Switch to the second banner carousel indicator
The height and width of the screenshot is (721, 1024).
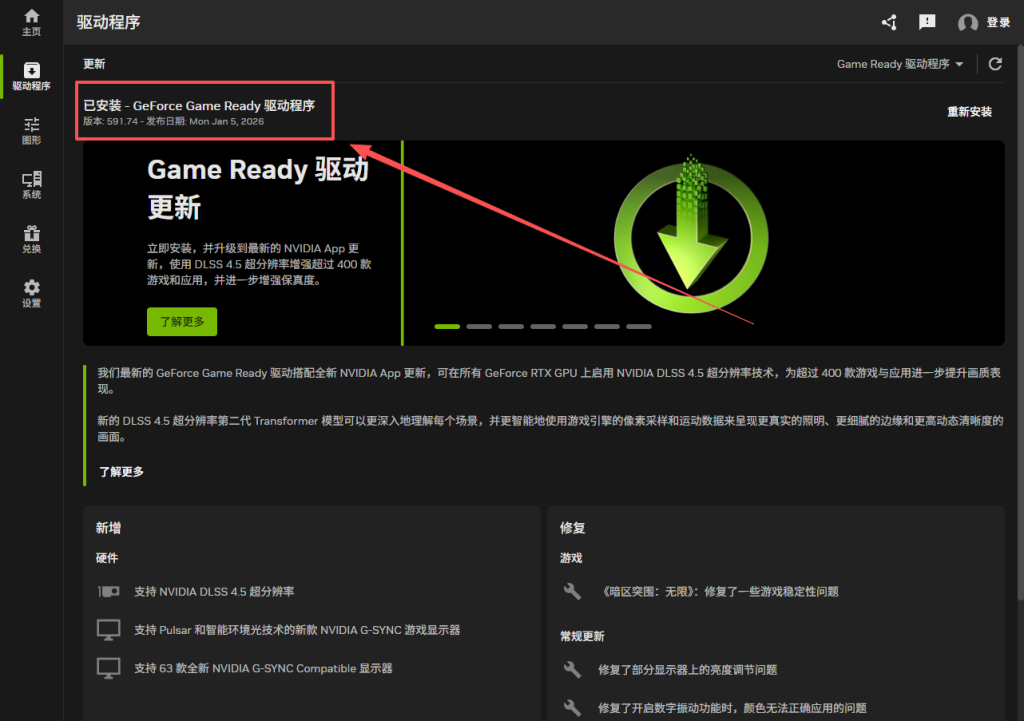pyautogui.click(x=479, y=326)
